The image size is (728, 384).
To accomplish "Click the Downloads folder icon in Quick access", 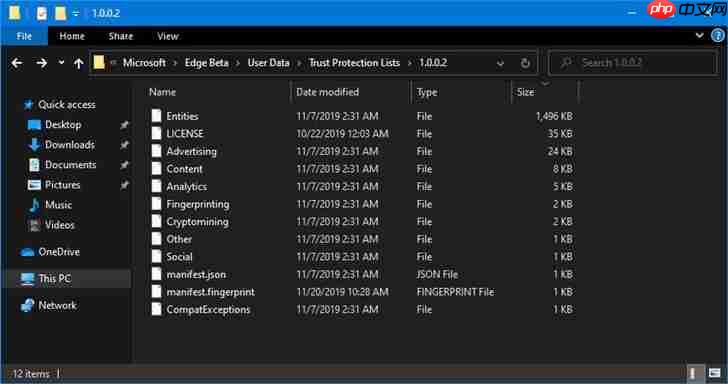I will coord(34,145).
